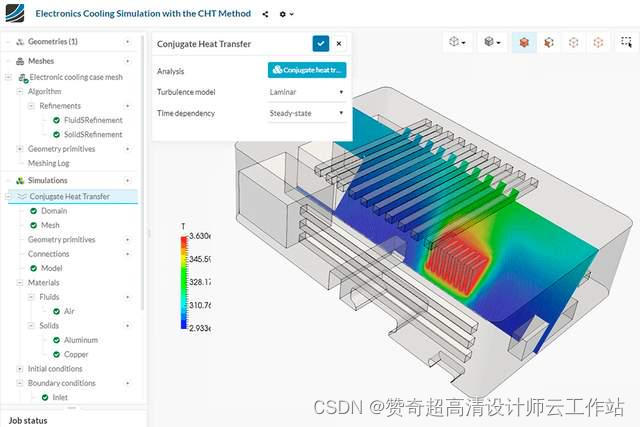Activate volume selection cube icon
The image size is (640, 427).
pyautogui.click(x=524, y=42)
